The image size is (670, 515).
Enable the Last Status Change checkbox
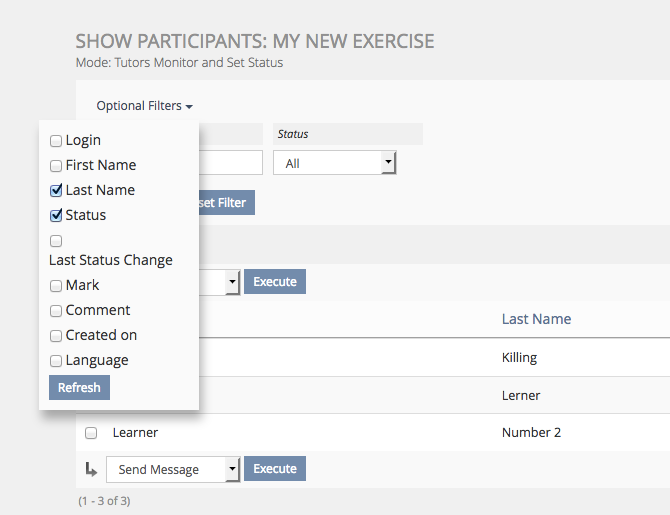[x=56, y=241]
